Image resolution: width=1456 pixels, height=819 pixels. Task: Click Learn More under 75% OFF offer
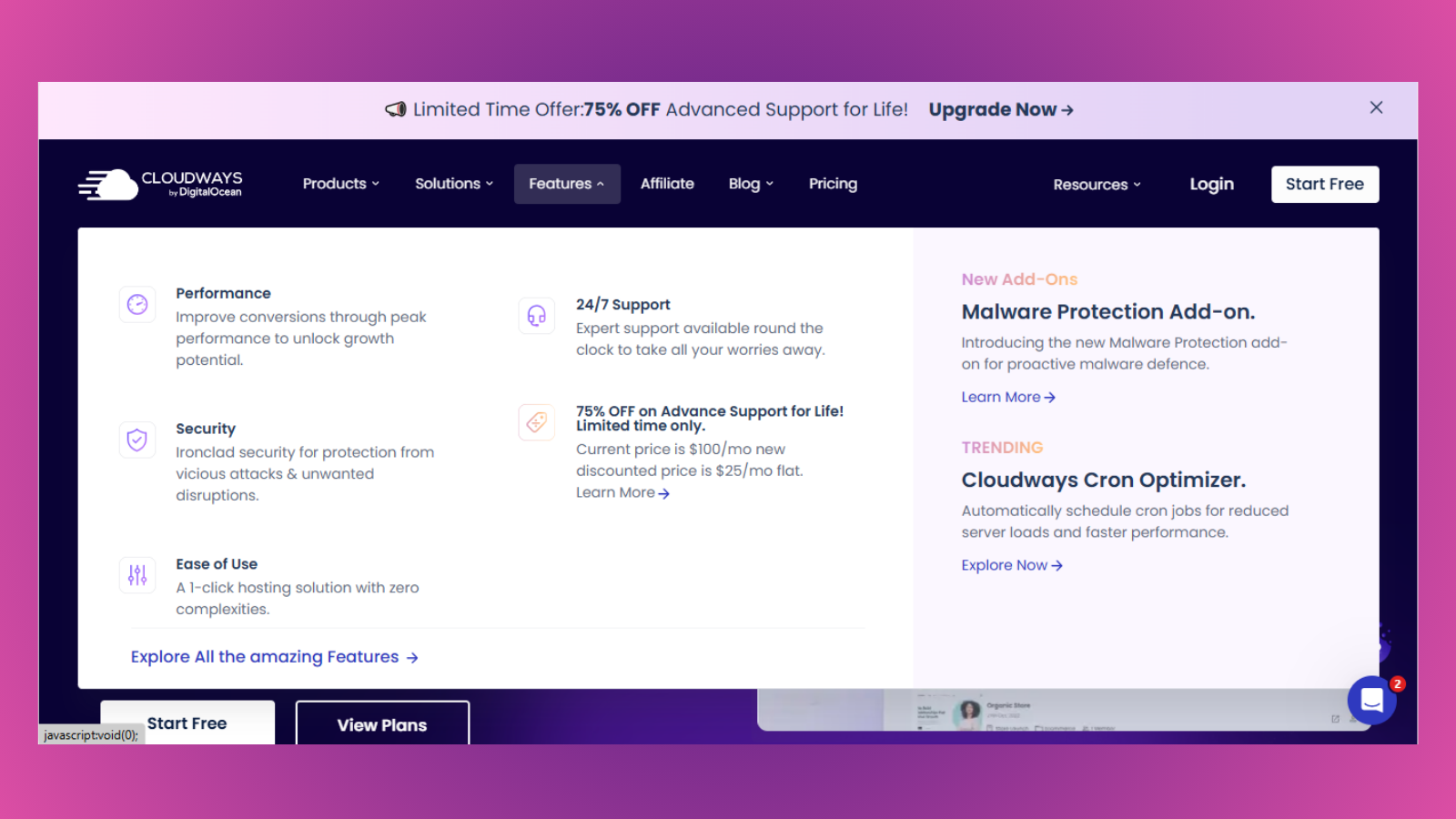[622, 492]
